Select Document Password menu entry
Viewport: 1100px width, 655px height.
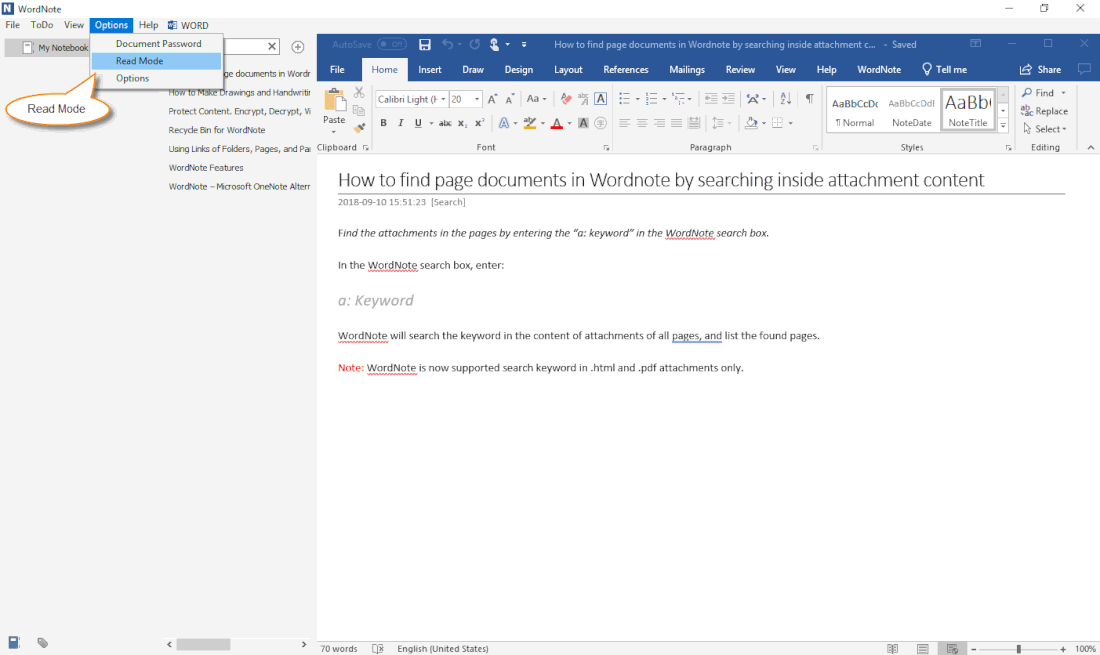pyautogui.click(x=159, y=43)
